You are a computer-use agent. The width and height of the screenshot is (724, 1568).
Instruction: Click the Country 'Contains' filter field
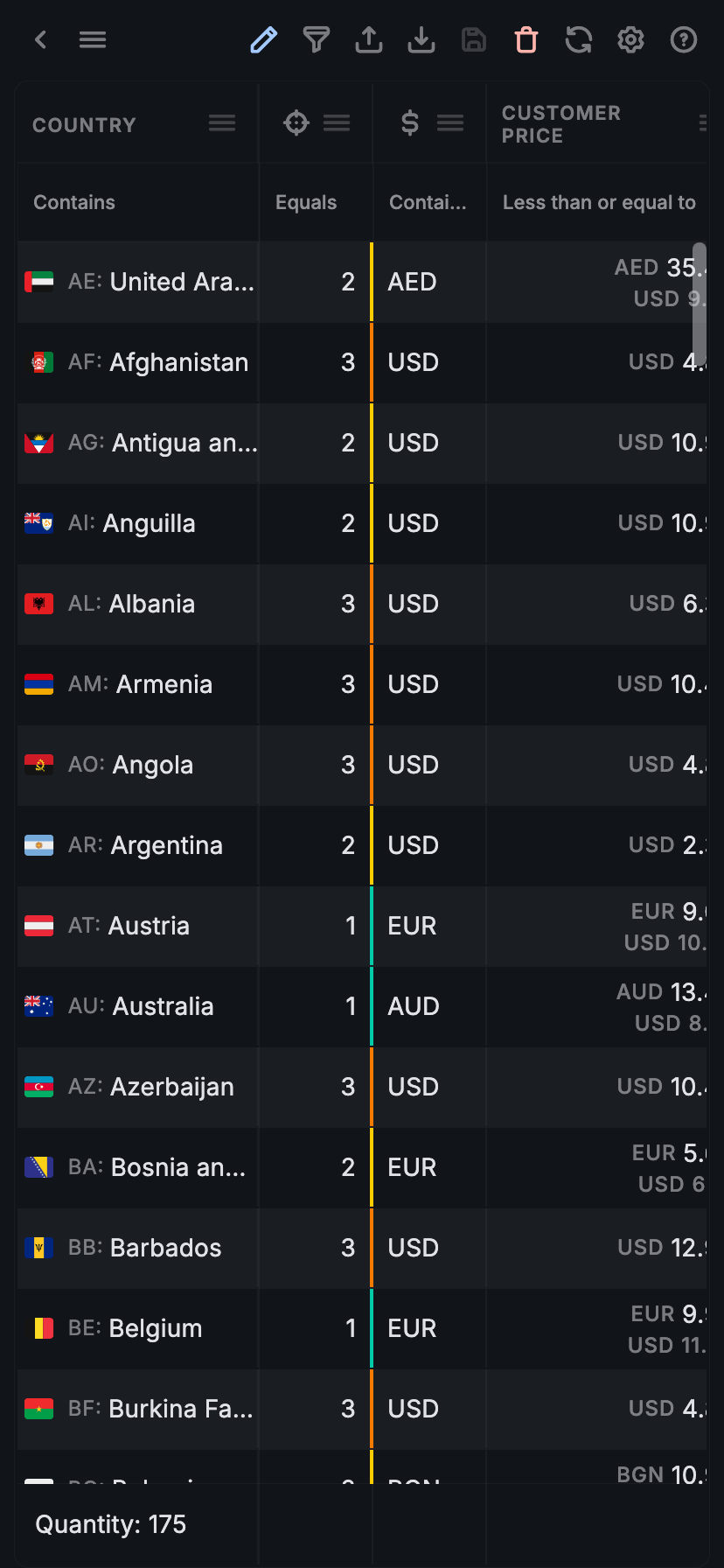tap(136, 203)
